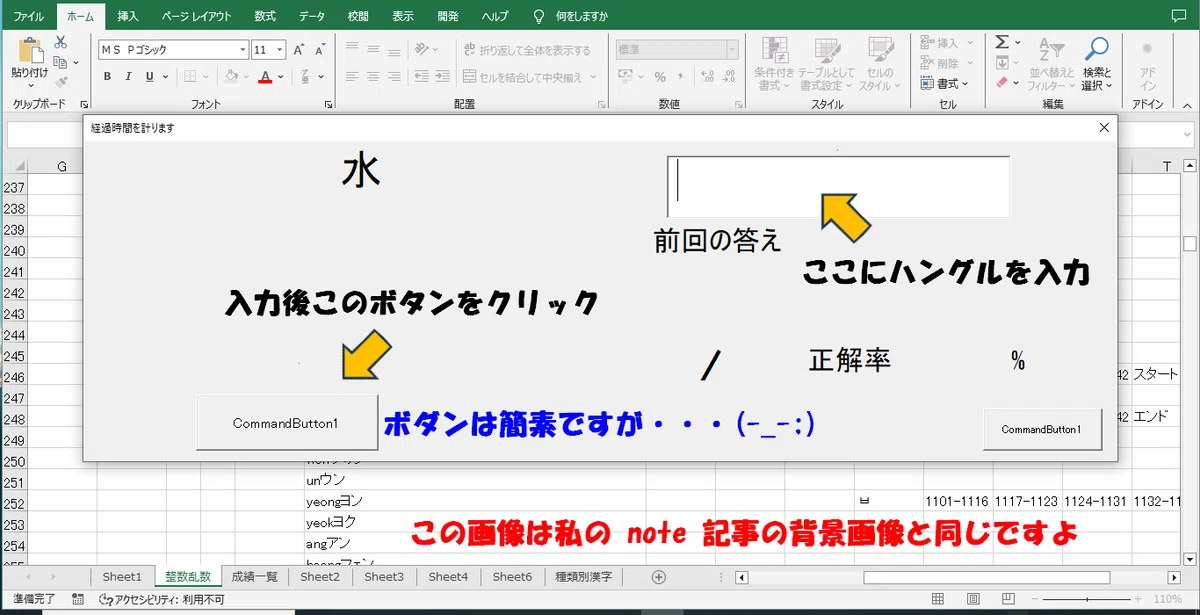Click the phonetic guide (furigana) icon
Image resolution: width=1200 pixels, height=615 pixels.
[x=305, y=76]
